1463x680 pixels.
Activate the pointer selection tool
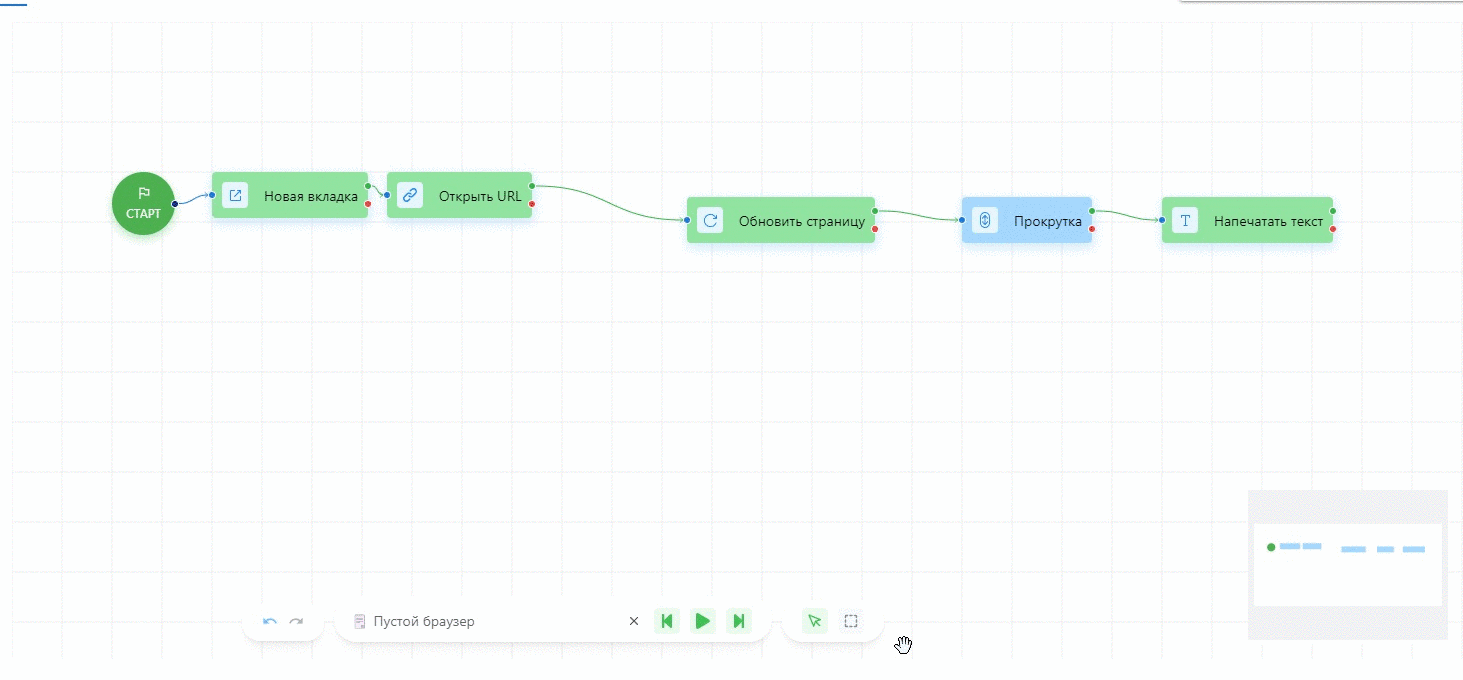(815, 621)
